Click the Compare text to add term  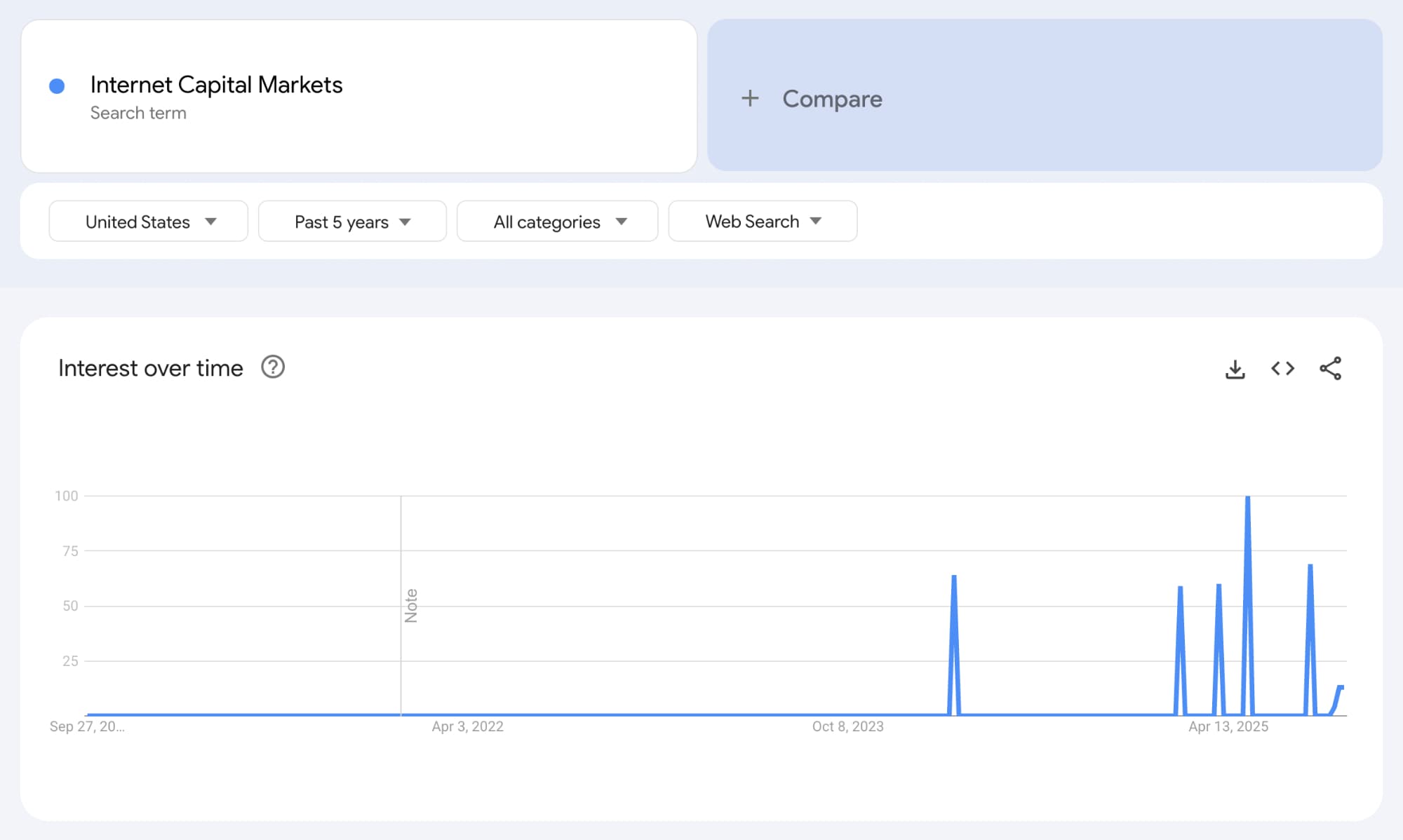pos(832,99)
